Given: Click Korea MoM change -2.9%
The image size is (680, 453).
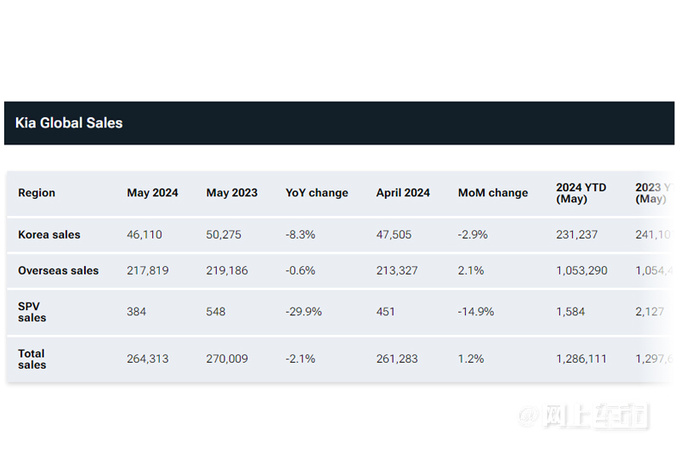Looking at the screenshot, I should coord(473,235).
